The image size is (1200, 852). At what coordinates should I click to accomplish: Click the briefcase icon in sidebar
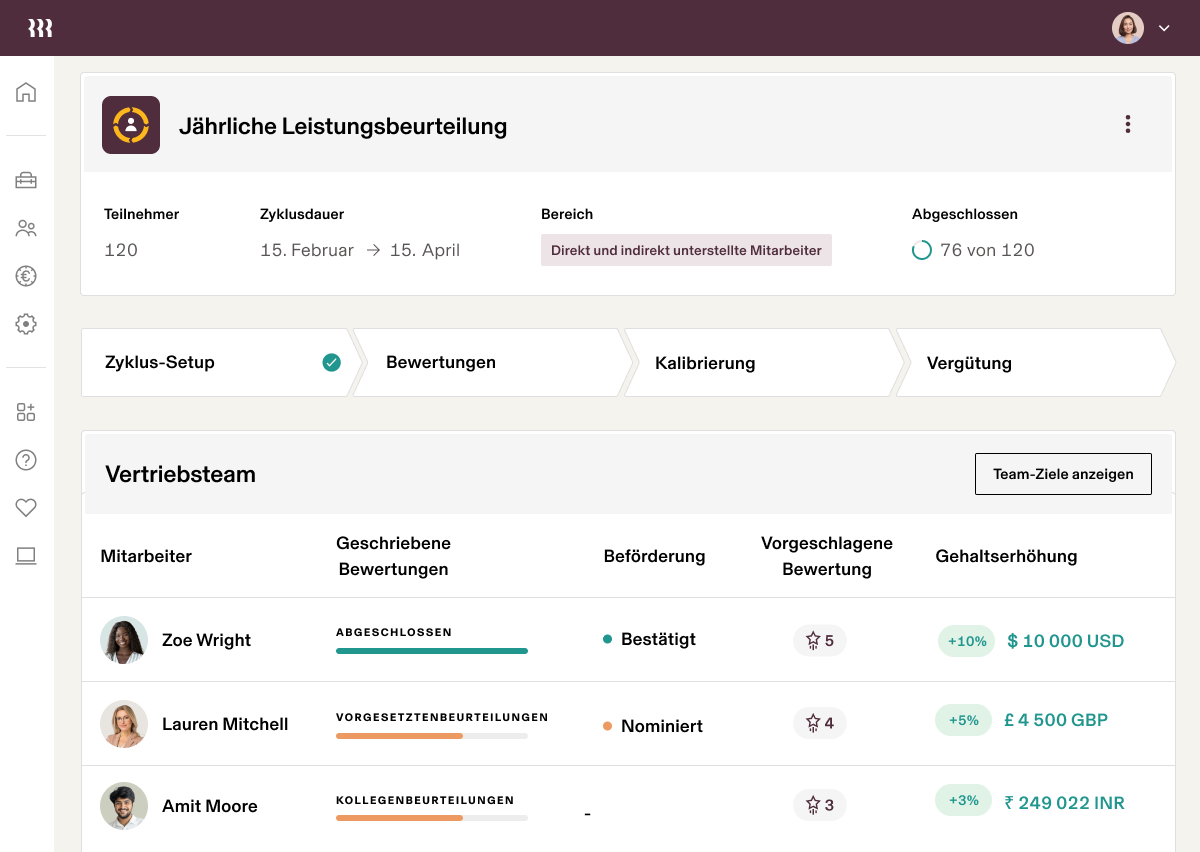[x=26, y=180]
